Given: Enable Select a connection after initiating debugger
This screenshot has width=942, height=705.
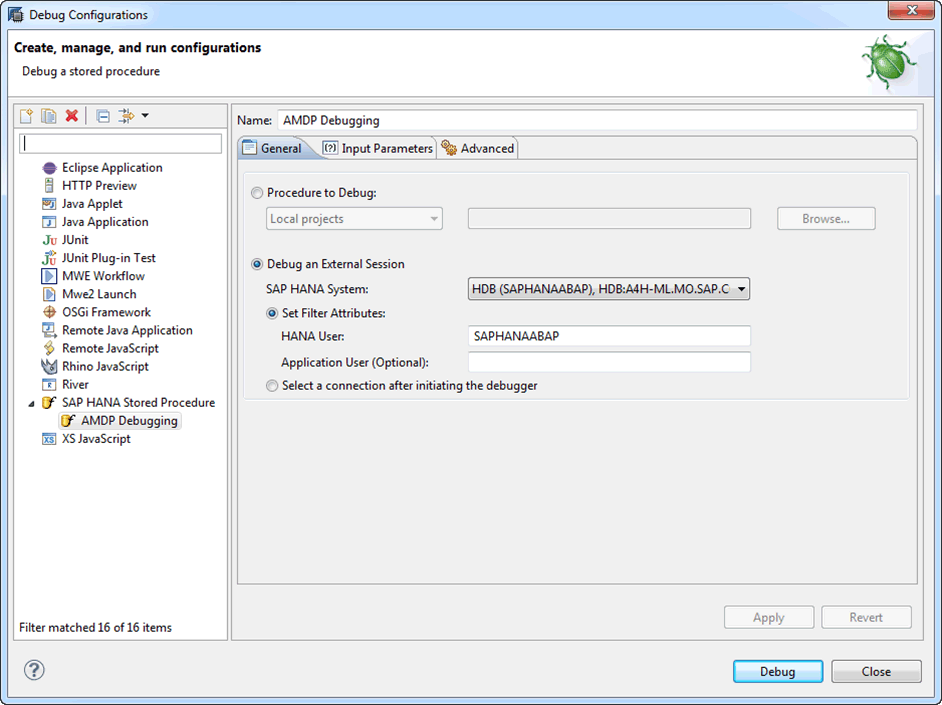Looking at the screenshot, I should pos(273,386).
